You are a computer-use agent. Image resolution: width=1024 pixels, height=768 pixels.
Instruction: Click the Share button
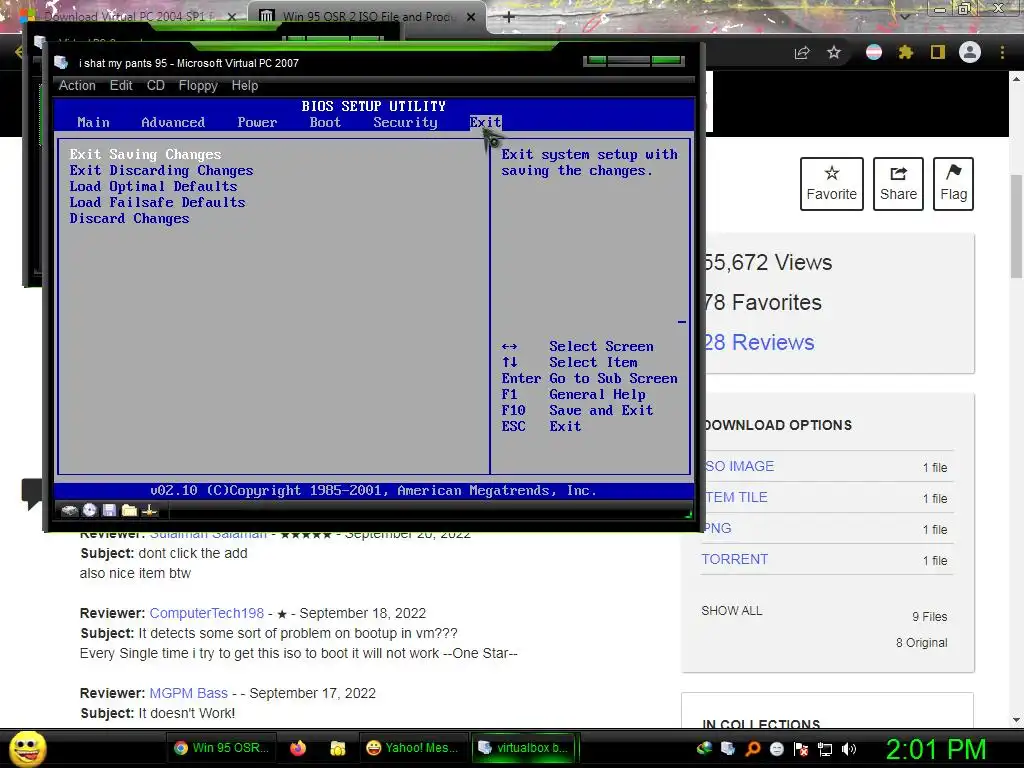tap(898, 184)
